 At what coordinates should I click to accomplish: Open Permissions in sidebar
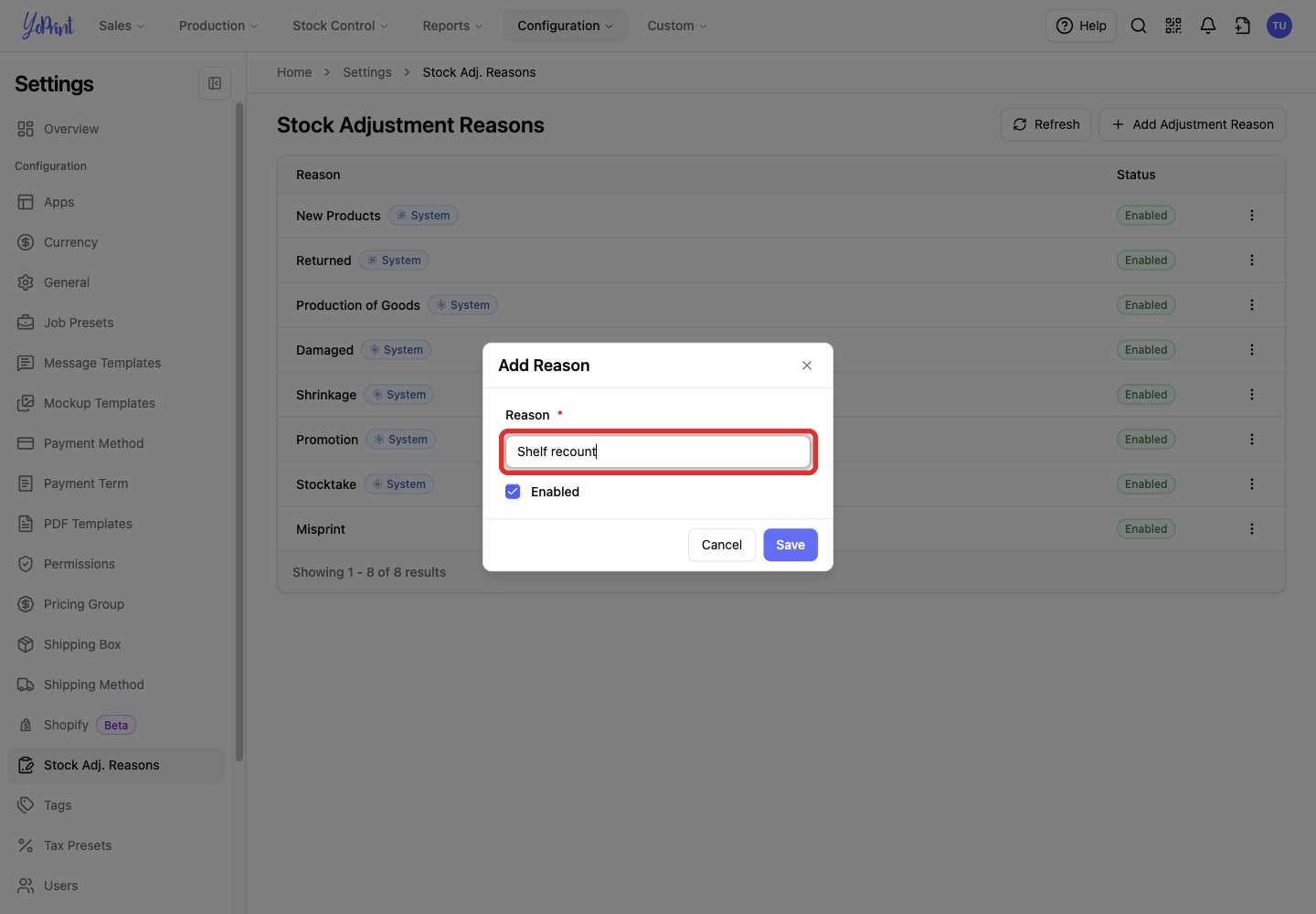[116, 564]
